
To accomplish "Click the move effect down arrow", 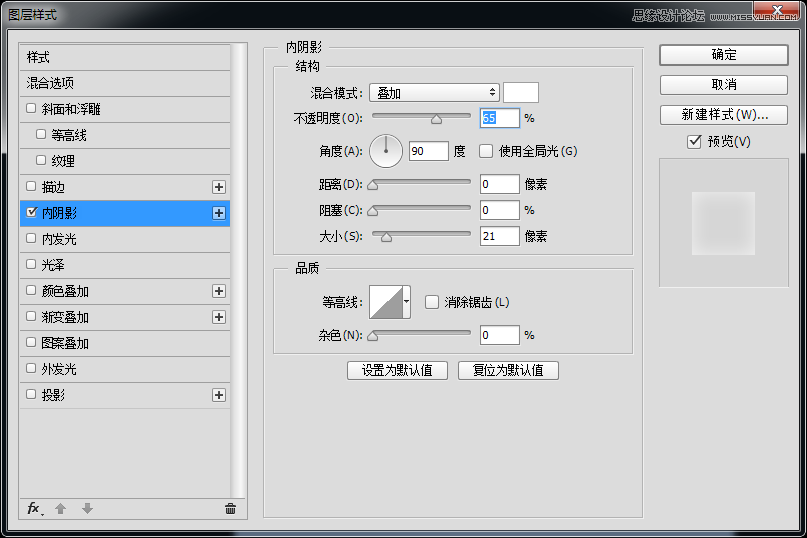I will (x=87, y=509).
